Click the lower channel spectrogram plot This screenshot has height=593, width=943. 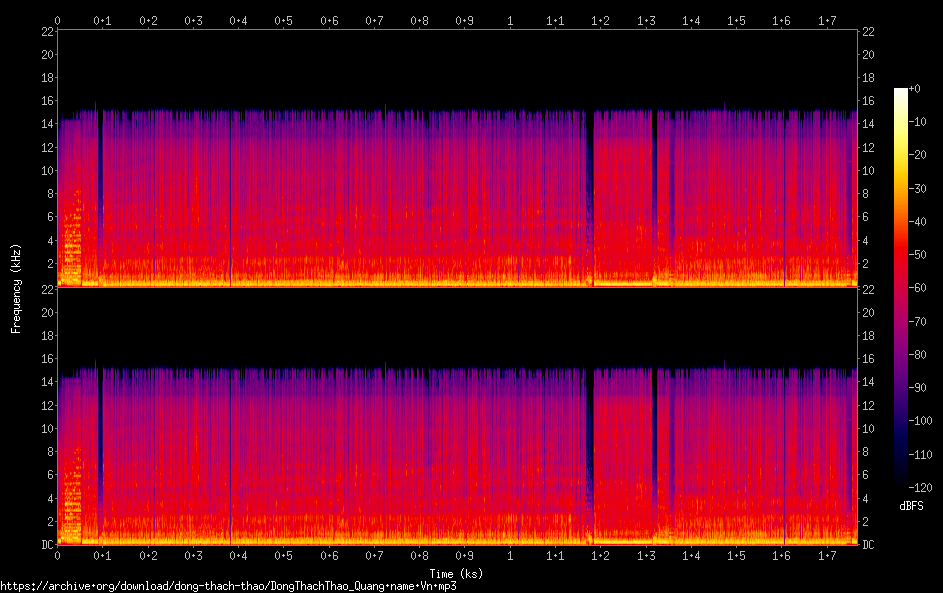[457, 417]
